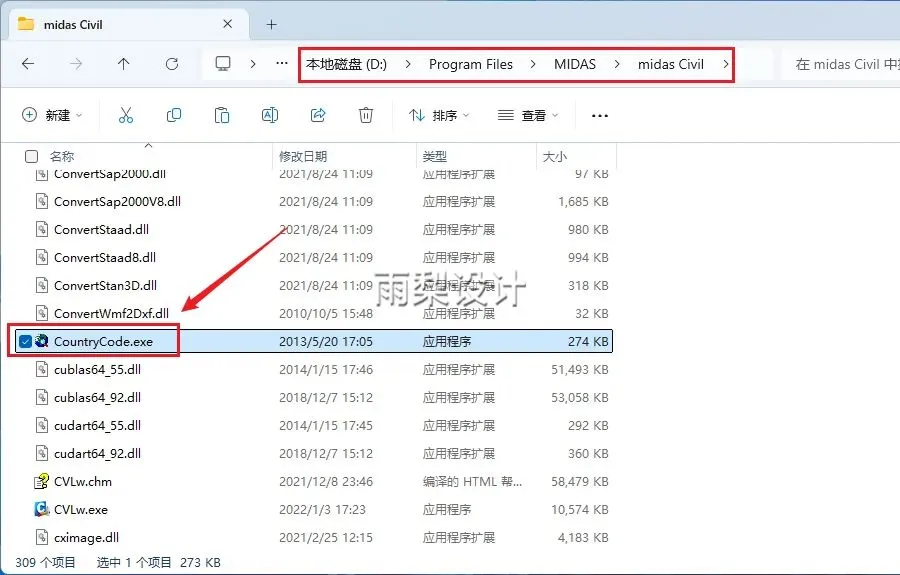Click the 51,493 KB size cell
This screenshot has height=575, width=900.
[x=580, y=370]
